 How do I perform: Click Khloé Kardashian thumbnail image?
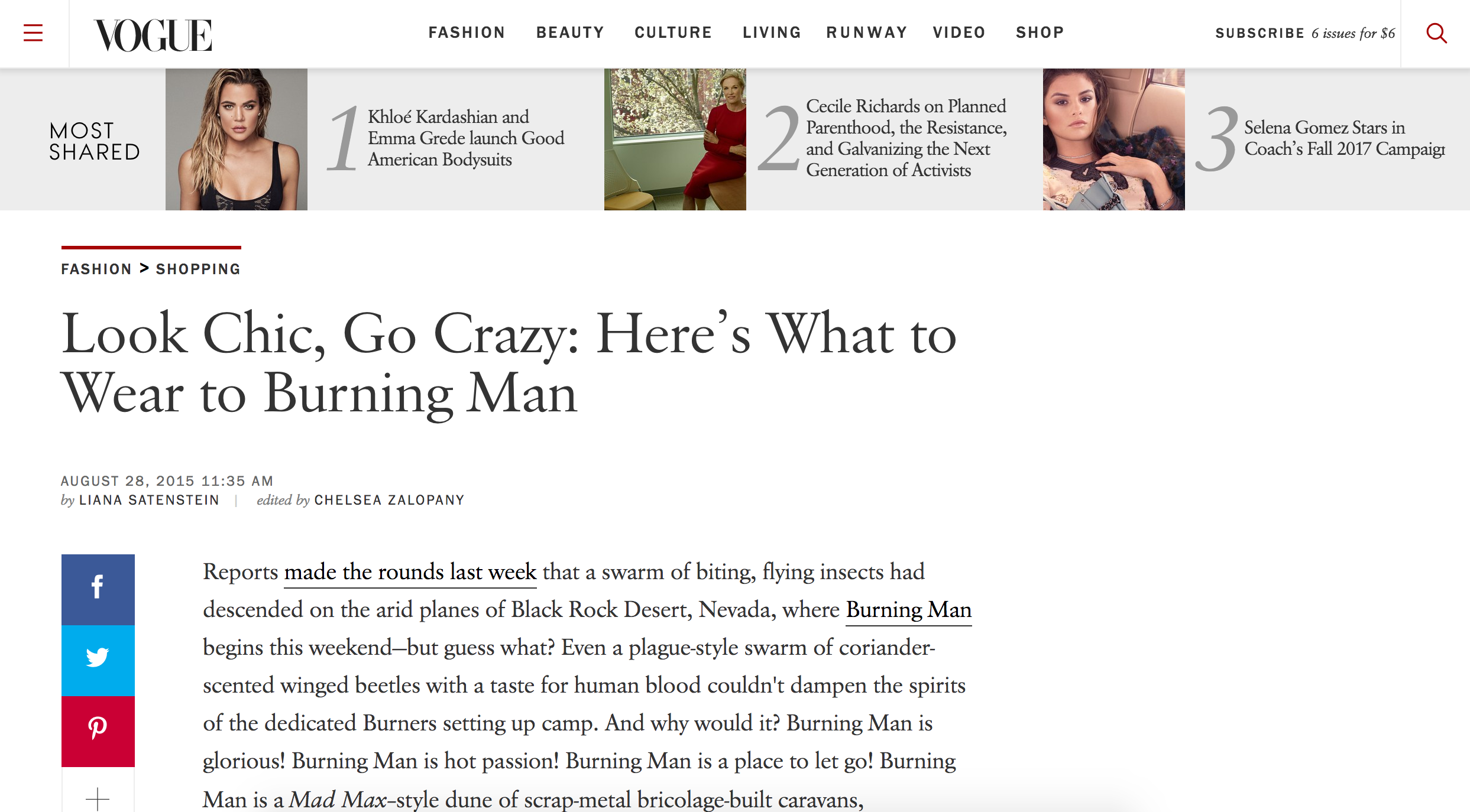[237, 139]
